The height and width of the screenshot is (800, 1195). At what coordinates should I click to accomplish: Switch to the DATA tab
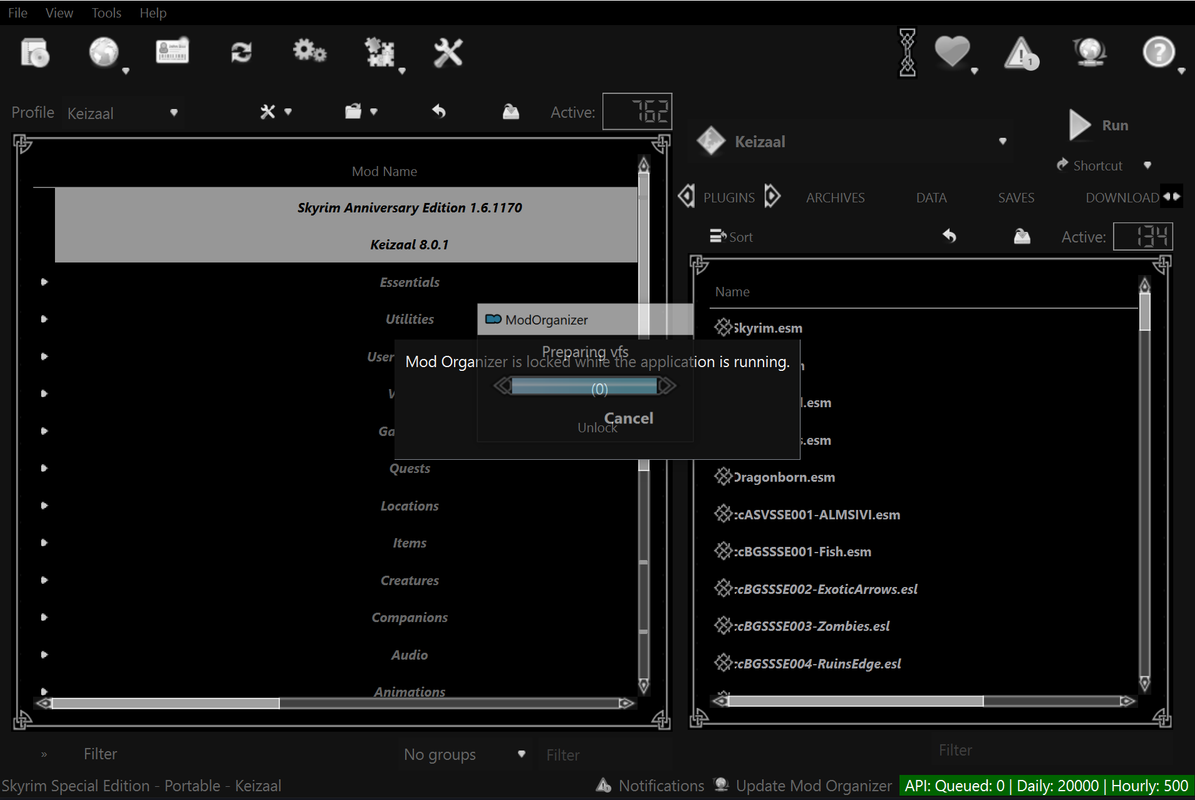931,197
